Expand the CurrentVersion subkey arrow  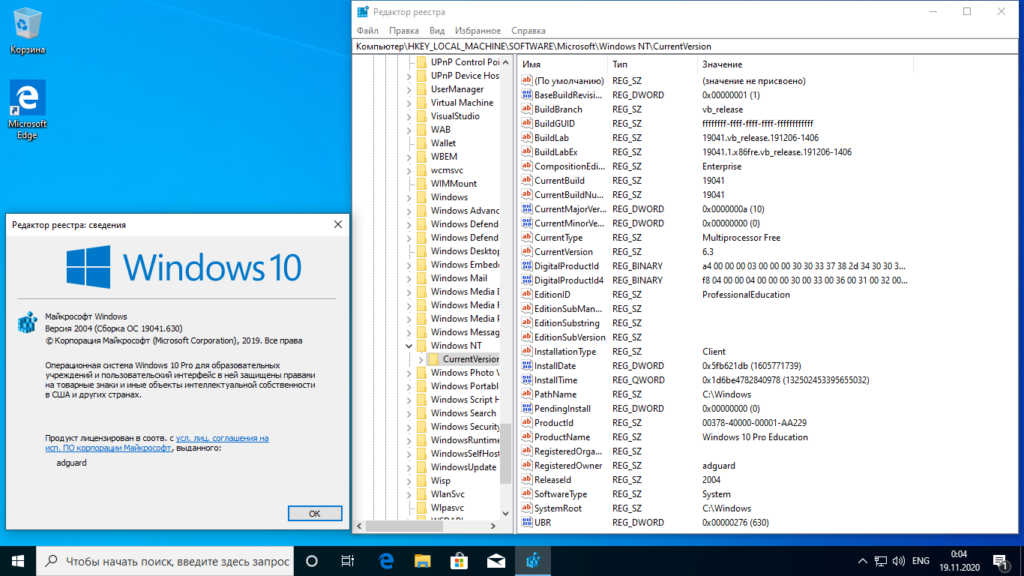[x=421, y=359]
